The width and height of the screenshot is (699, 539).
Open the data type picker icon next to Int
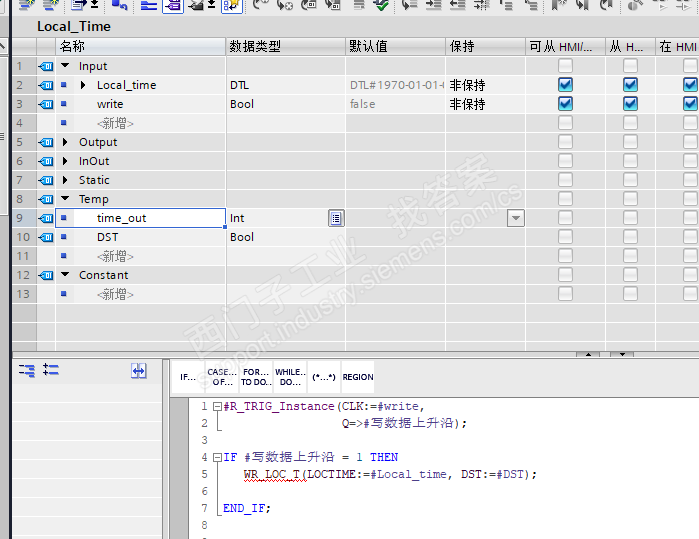click(x=336, y=218)
